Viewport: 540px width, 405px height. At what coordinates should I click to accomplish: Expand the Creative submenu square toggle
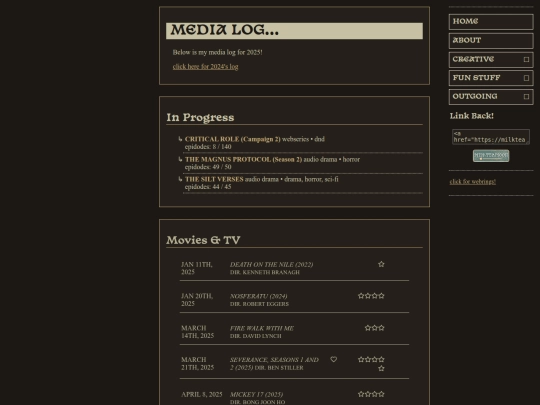(526, 60)
